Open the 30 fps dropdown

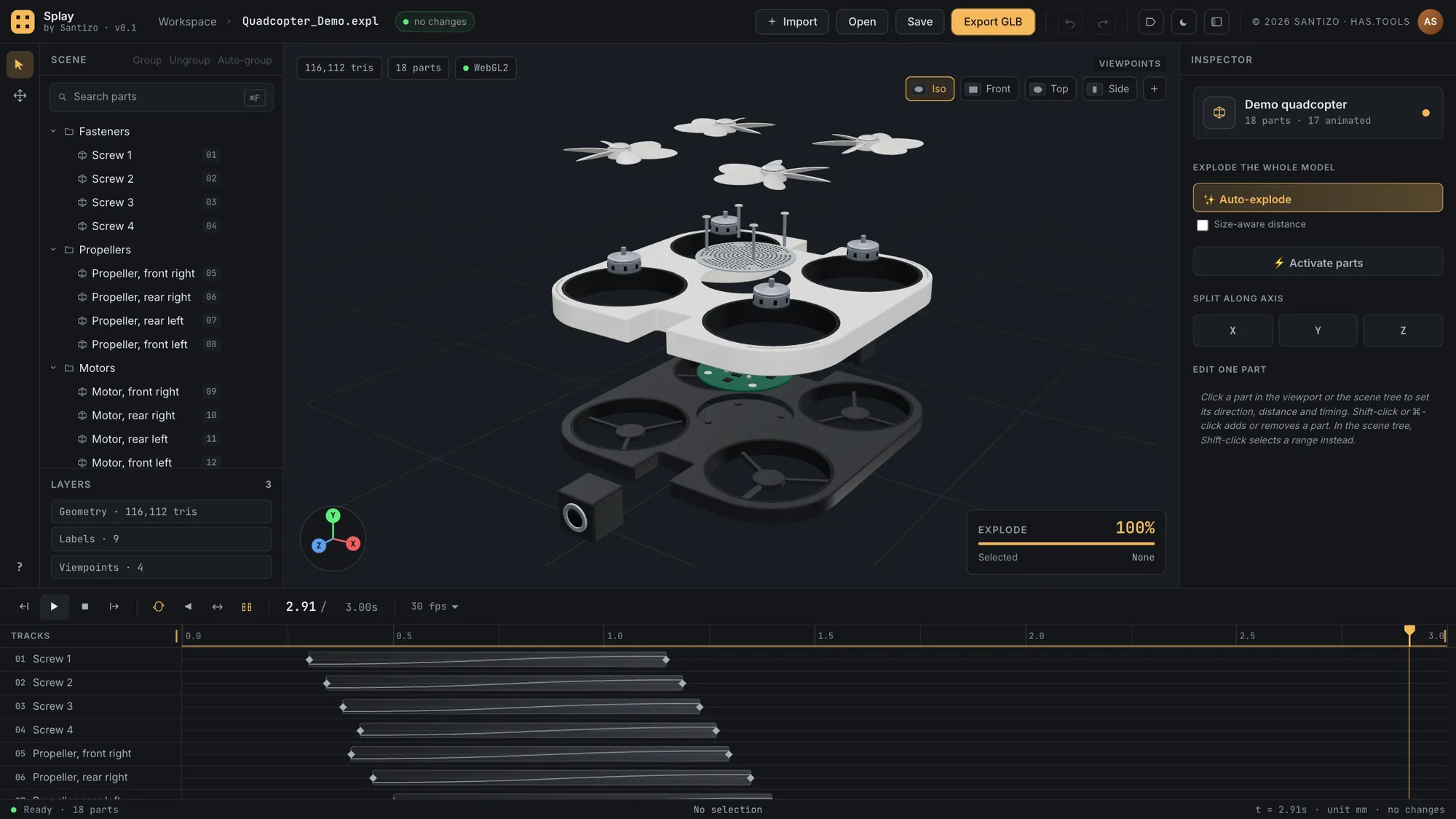pos(435,606)
